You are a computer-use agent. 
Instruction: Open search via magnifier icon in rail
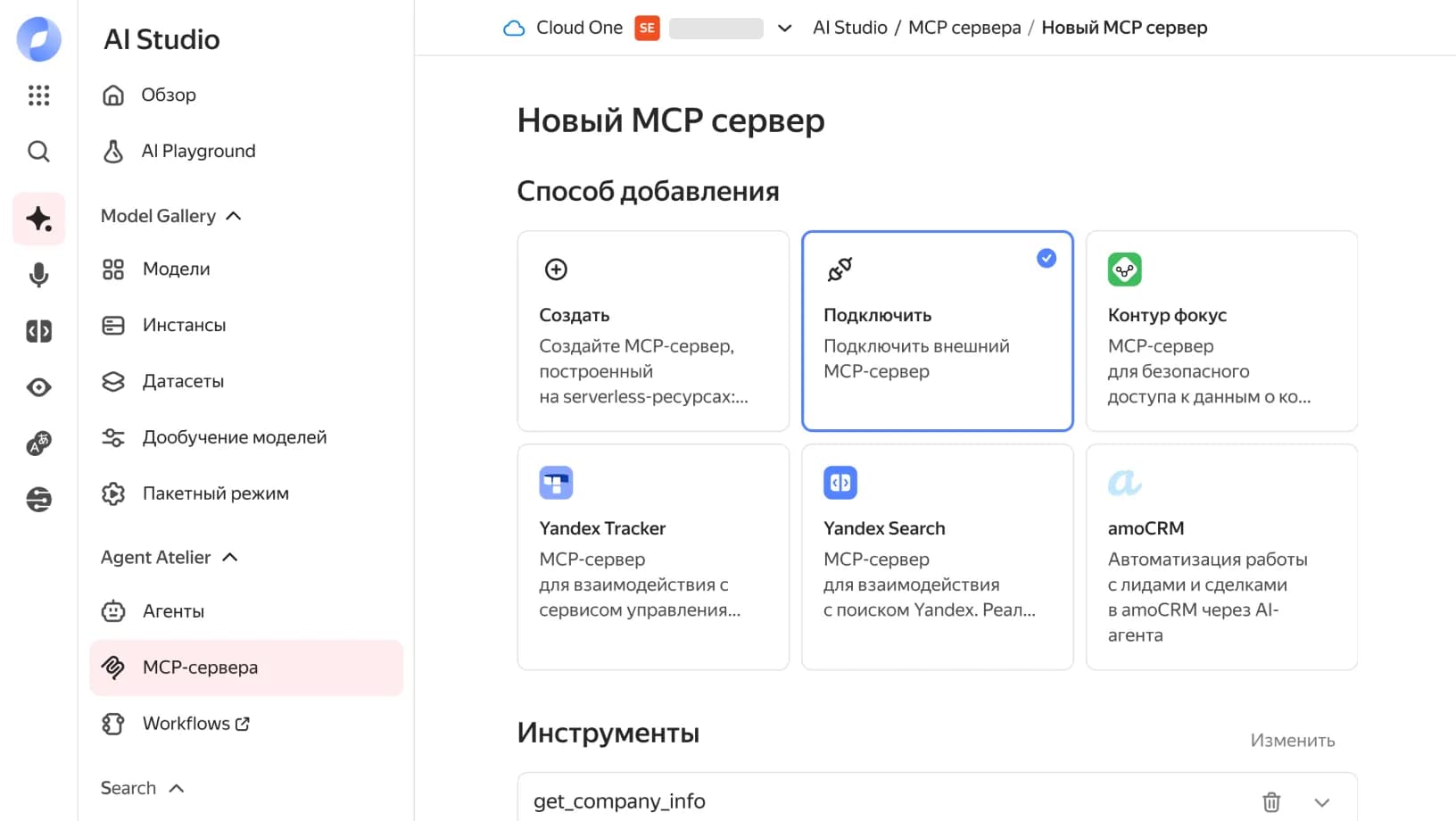pos(38,151)
